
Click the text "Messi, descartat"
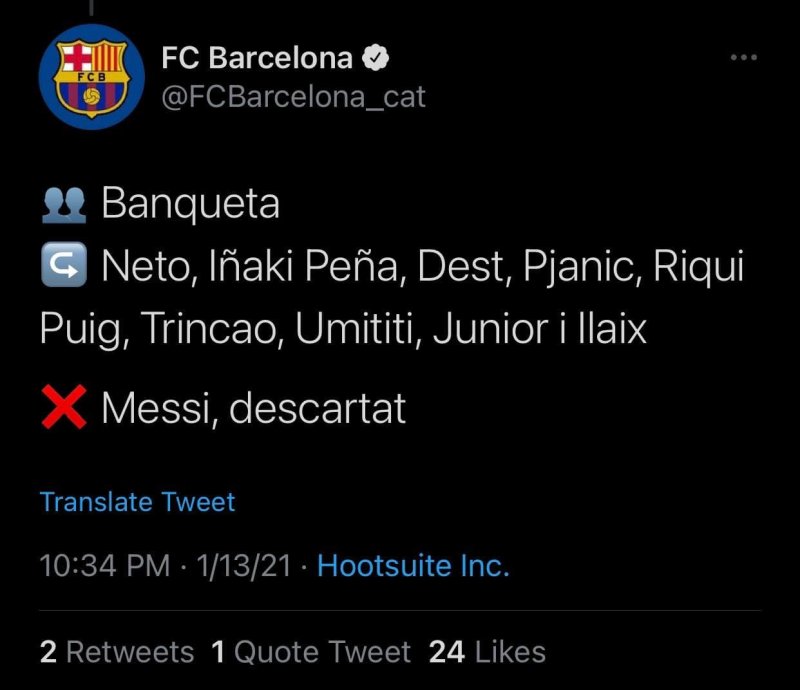tap(254, 409)
